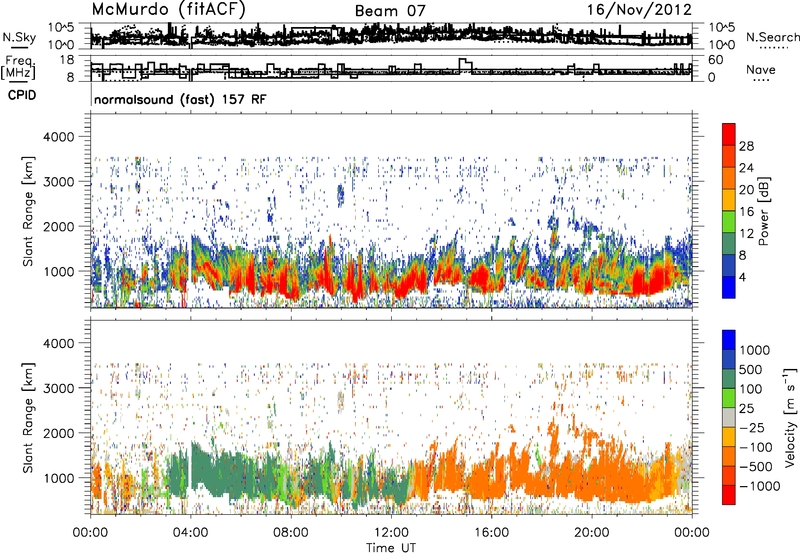The height and width of the screenshot is (554, 800).
Task: Click the 4000 tick on velocity panel axis
Action: coord(58,343)
